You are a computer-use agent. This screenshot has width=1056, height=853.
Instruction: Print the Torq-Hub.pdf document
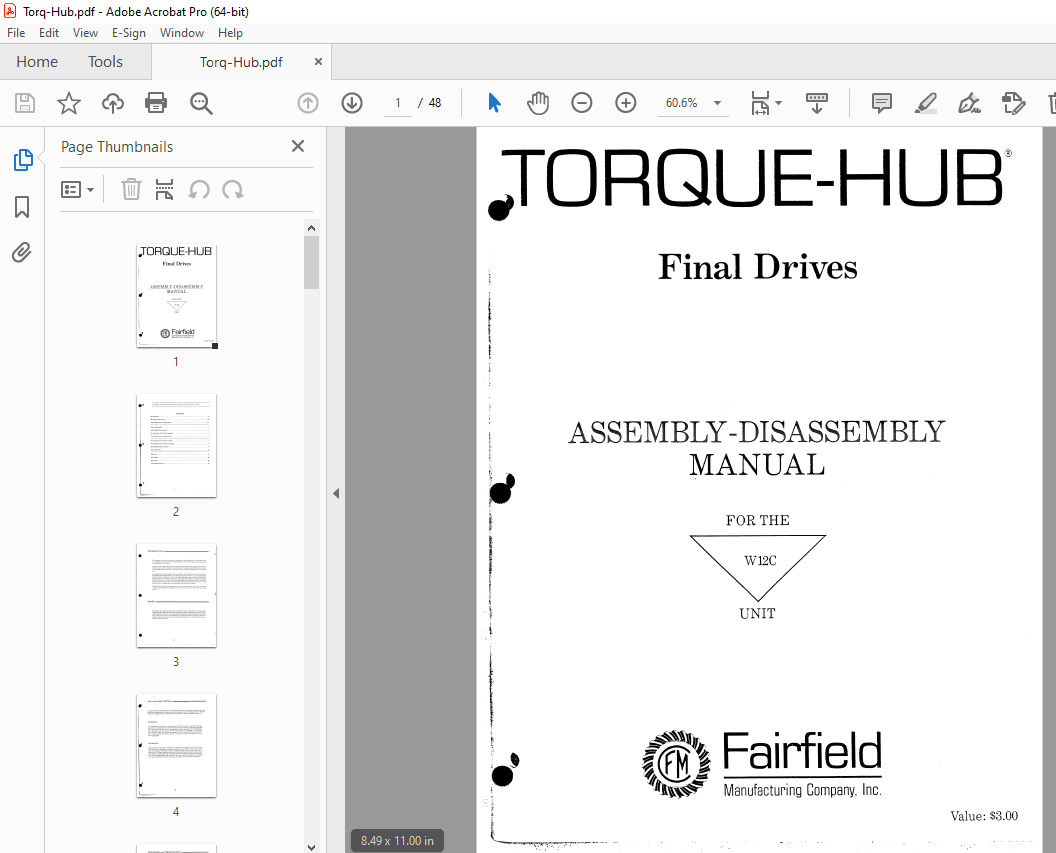point(157,102)
